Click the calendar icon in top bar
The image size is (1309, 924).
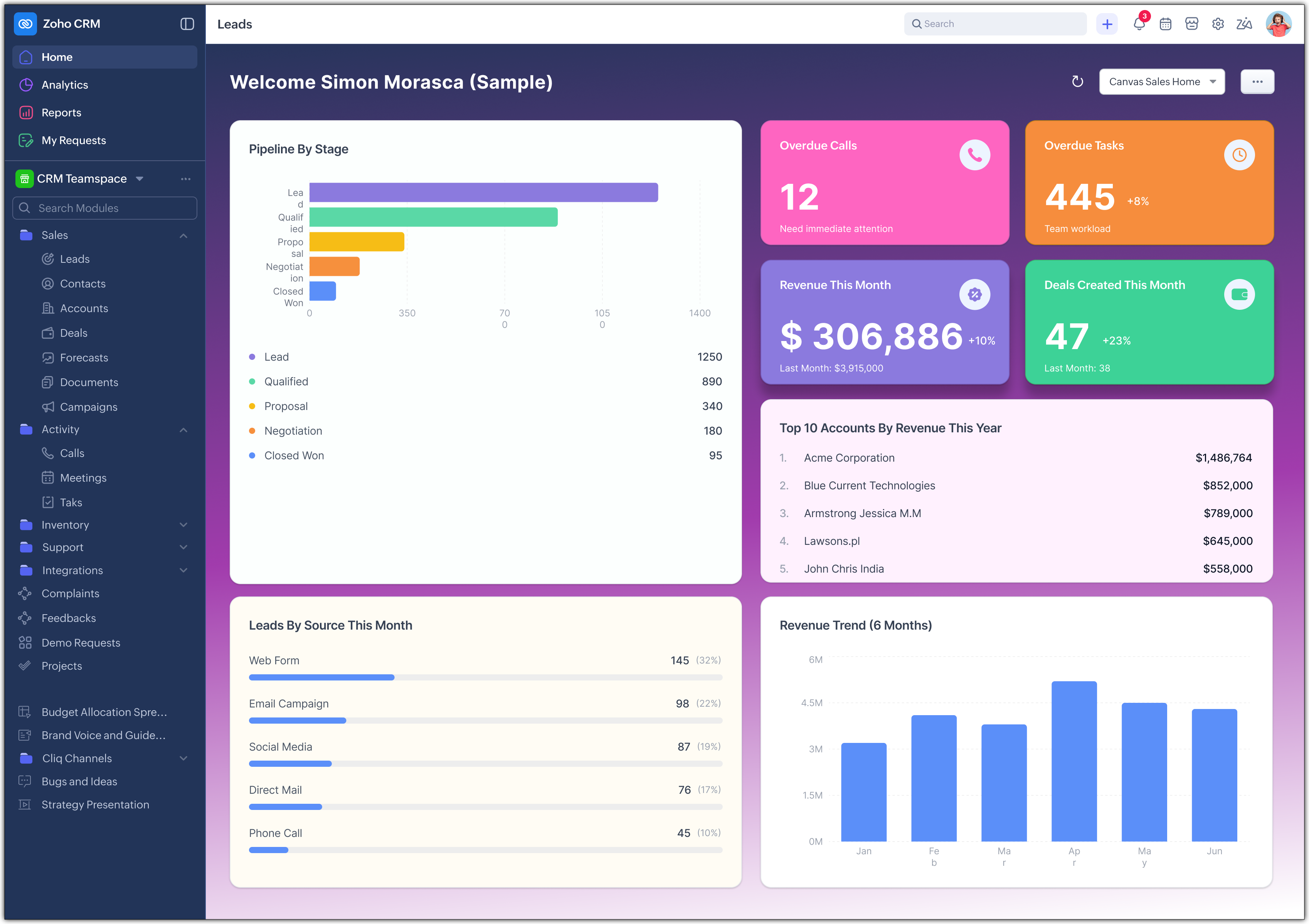[1165, 24]
